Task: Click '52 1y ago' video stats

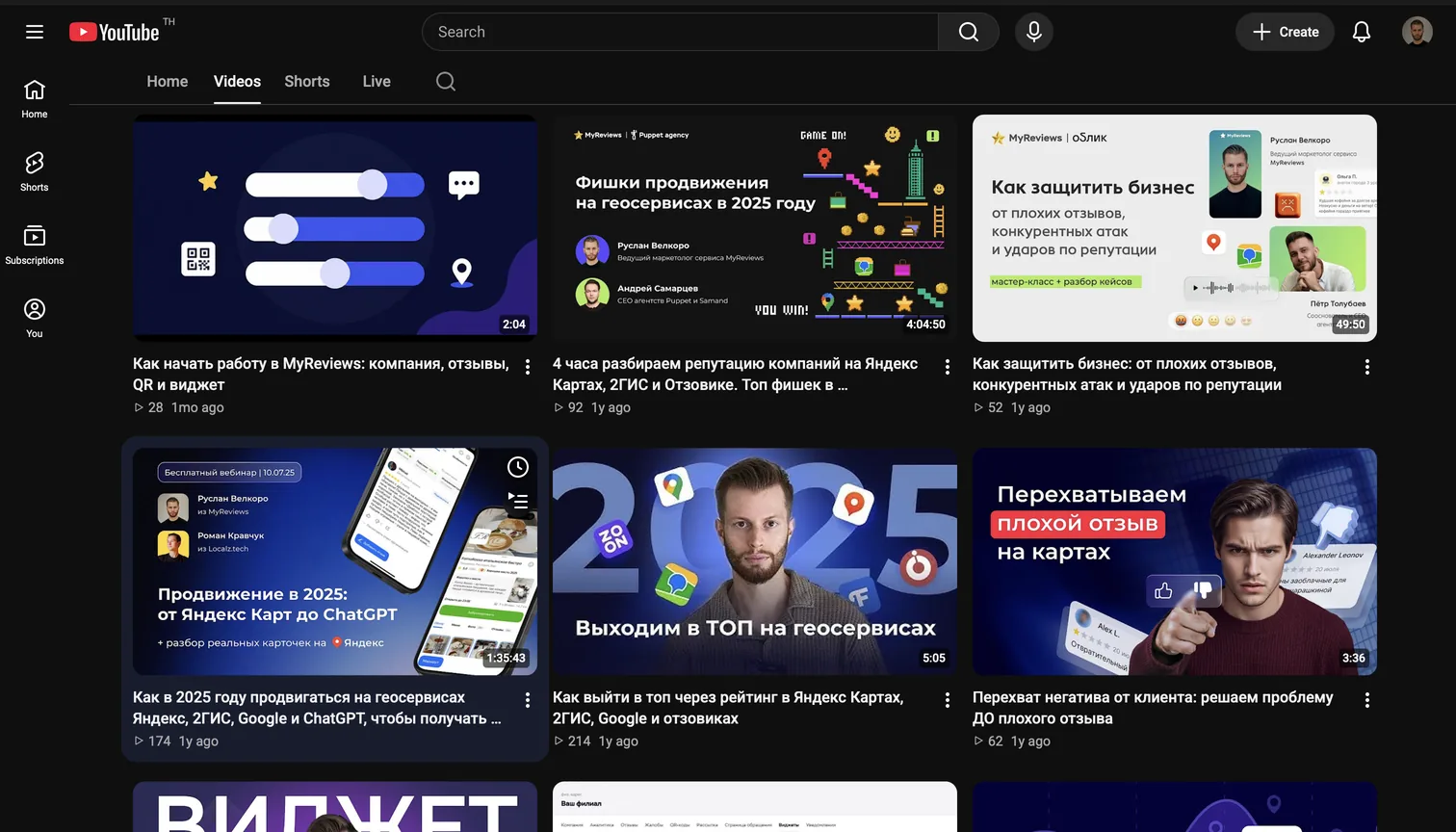Action: click(x=1012, y=407)
